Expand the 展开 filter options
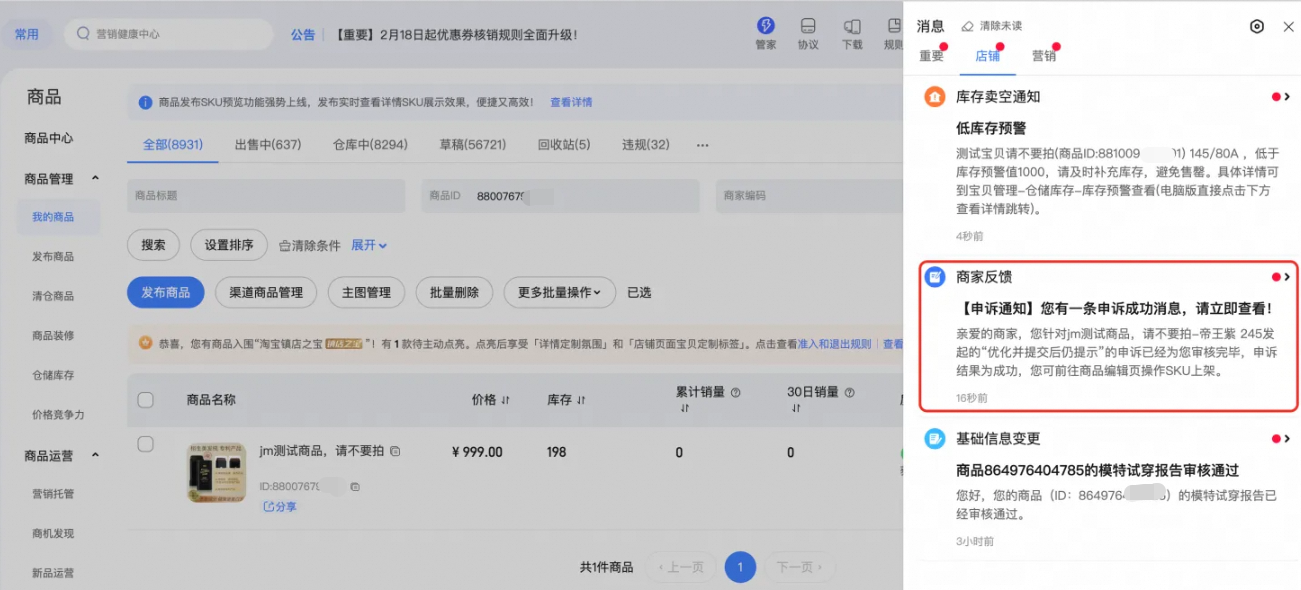 tap(369, 245)
